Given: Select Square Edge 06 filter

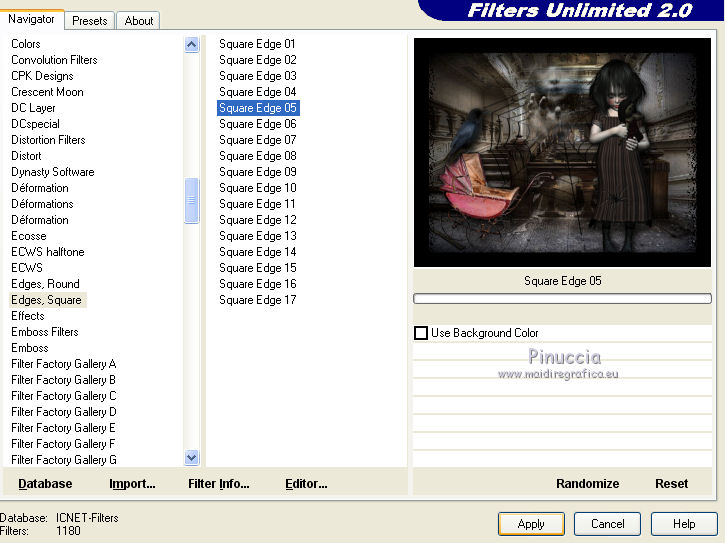Looking at the screenshot, I should click(x=258, y=124).
